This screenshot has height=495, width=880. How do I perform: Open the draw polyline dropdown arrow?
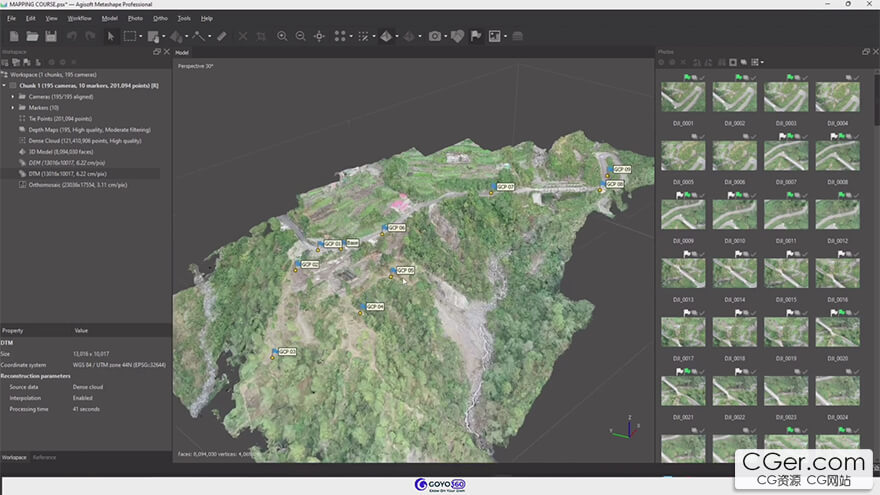pos(209,36)
